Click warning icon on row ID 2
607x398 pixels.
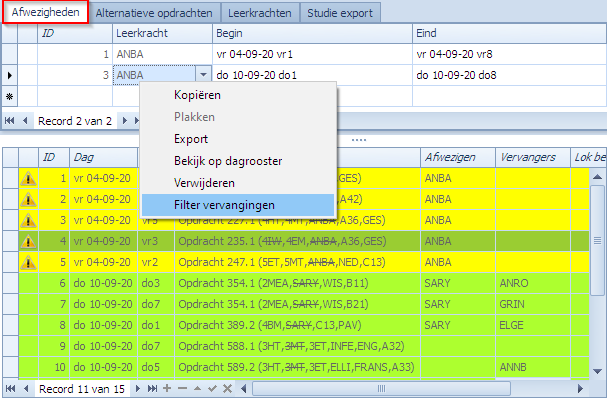click(x=28, y=199)
